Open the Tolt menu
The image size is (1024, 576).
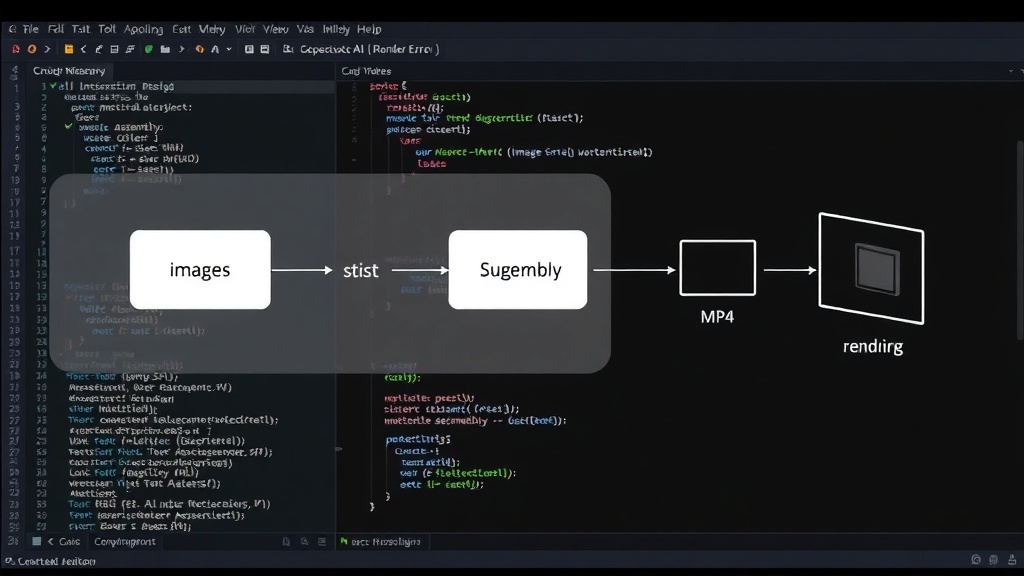tap(106, 29)
